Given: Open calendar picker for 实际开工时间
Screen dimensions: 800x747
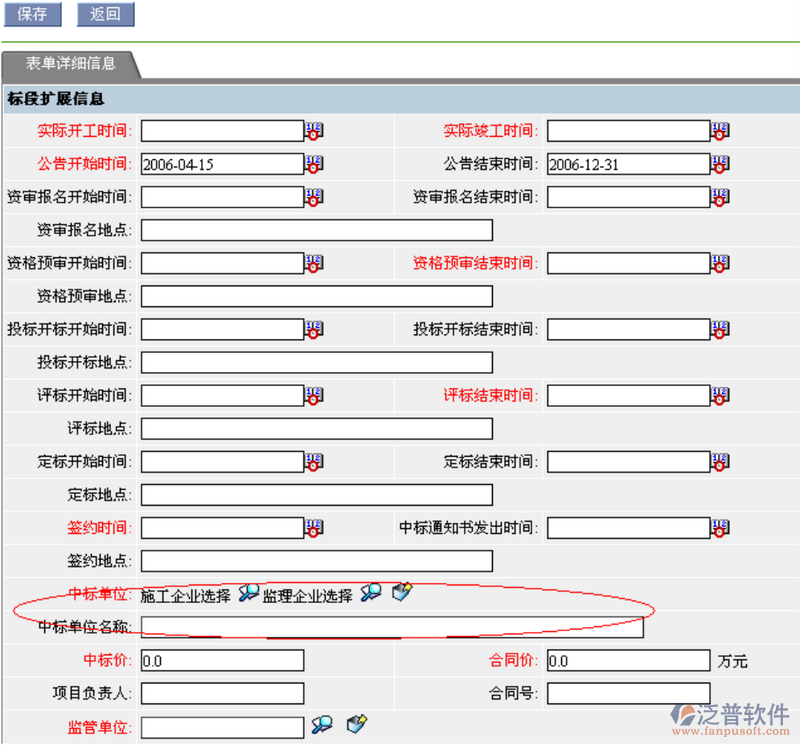Looking at the screenshot, I should pos(314,131).
